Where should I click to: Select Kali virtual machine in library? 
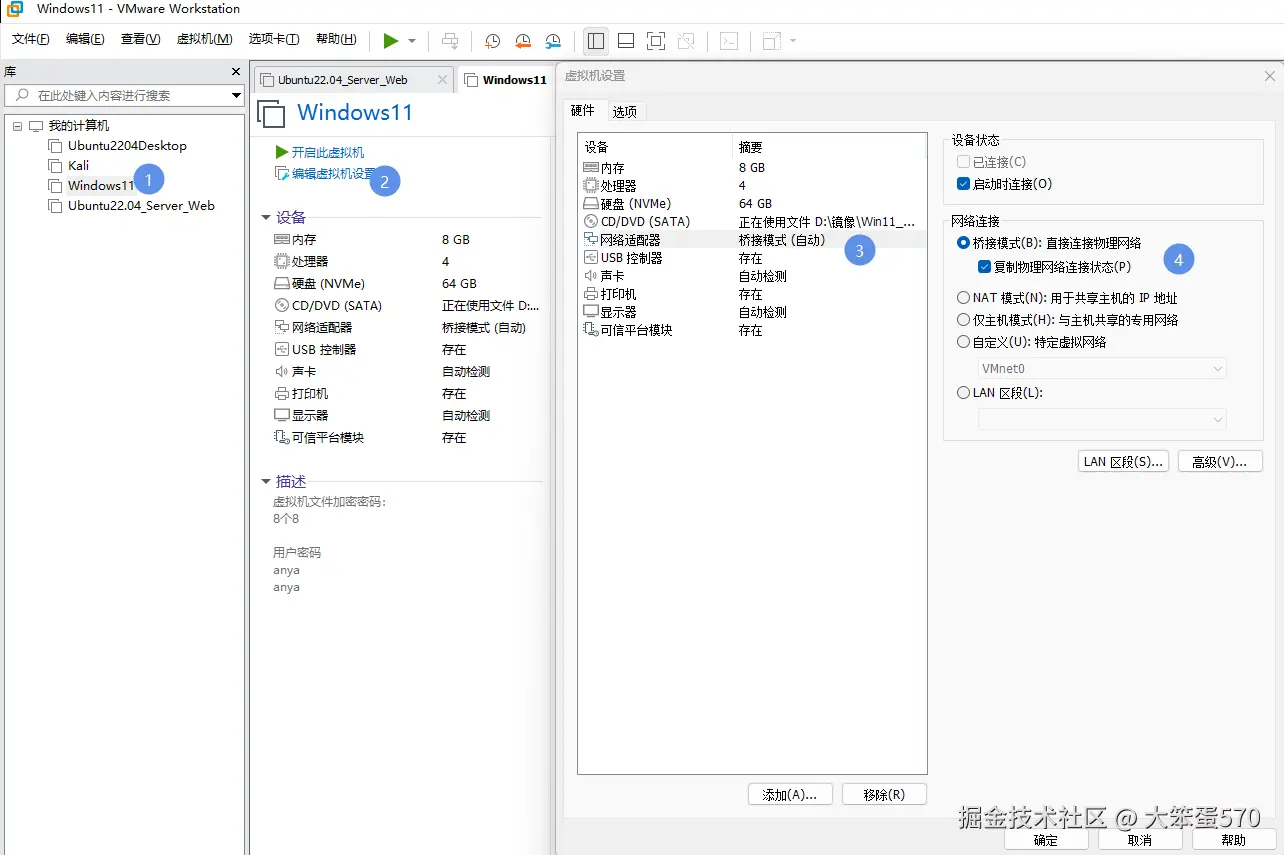78,166
